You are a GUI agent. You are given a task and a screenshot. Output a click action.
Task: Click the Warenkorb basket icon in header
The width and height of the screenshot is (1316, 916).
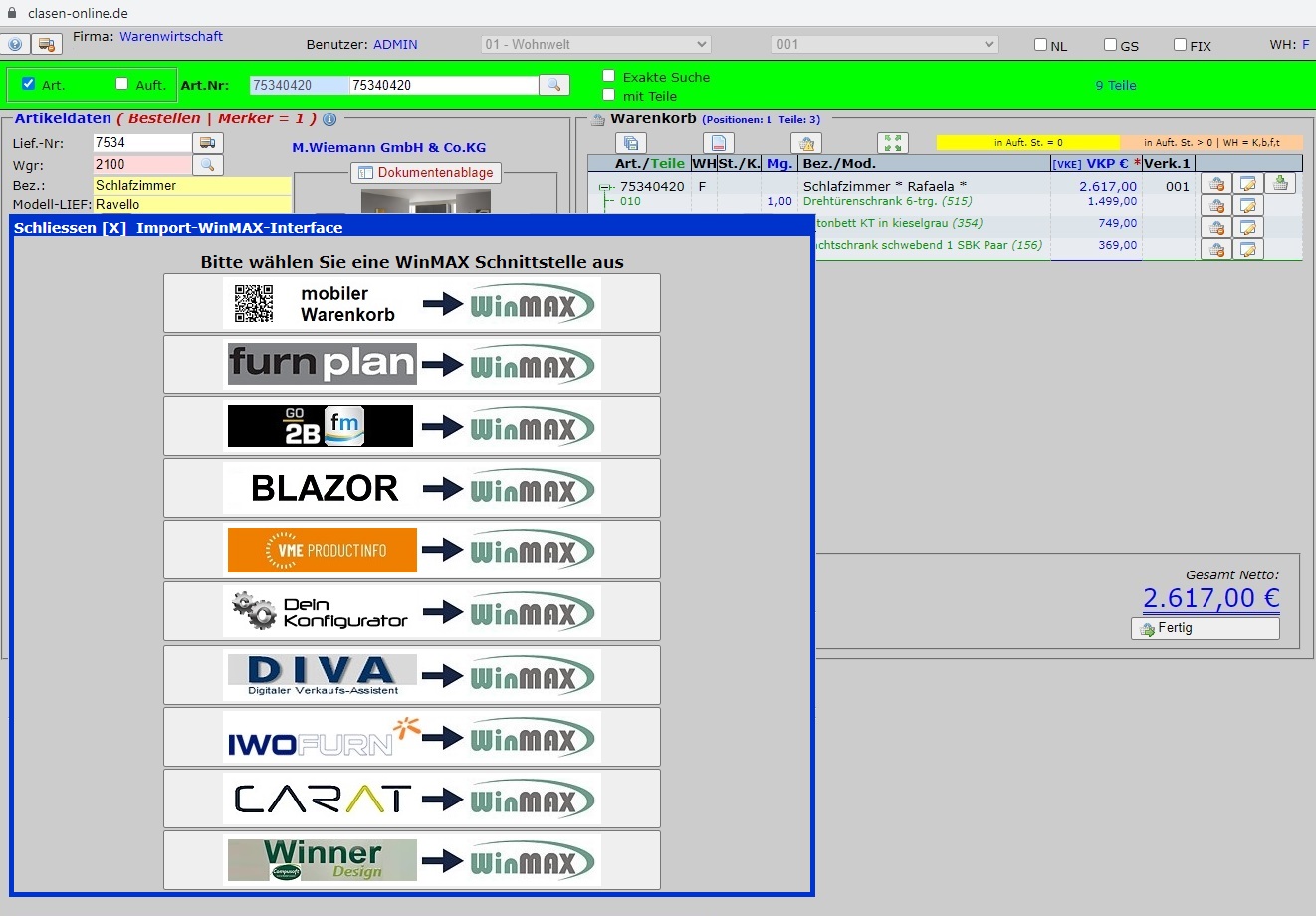(x=598, y=120)
